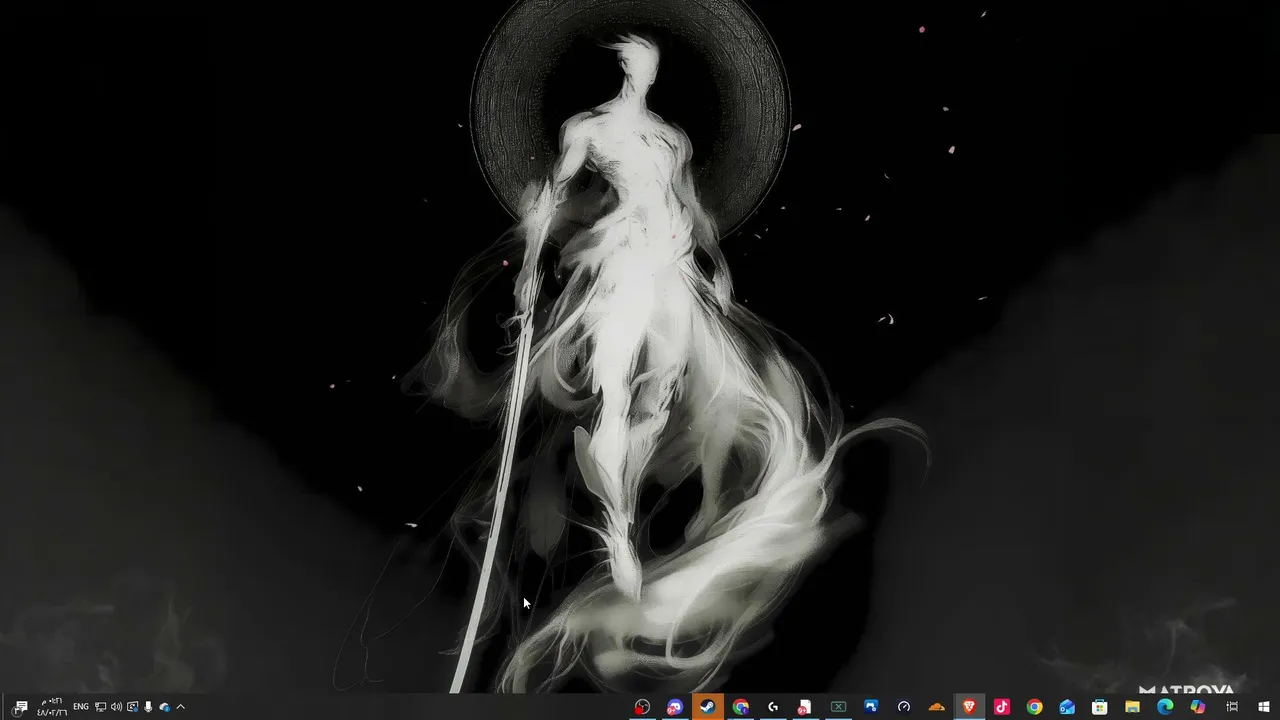Open File Explorer folder icon
The width and height of the screenshot is (1280, 720).
point(1132,707)
